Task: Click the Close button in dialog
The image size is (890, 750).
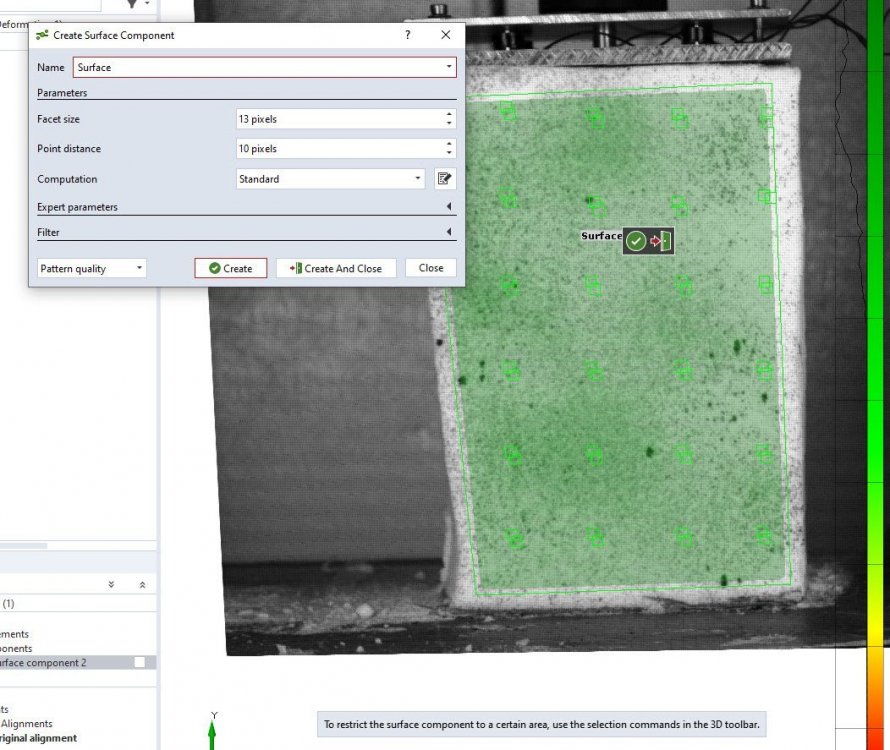Action: click(x=431, y=268)
